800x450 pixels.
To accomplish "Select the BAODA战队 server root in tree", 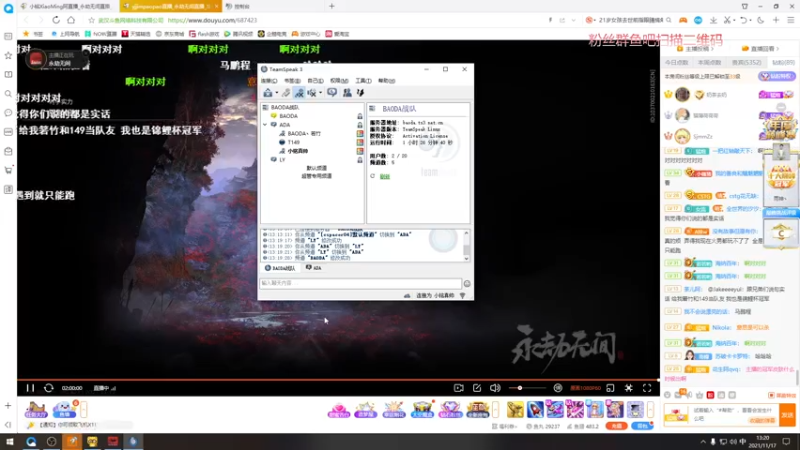I will tap(285, 107).
